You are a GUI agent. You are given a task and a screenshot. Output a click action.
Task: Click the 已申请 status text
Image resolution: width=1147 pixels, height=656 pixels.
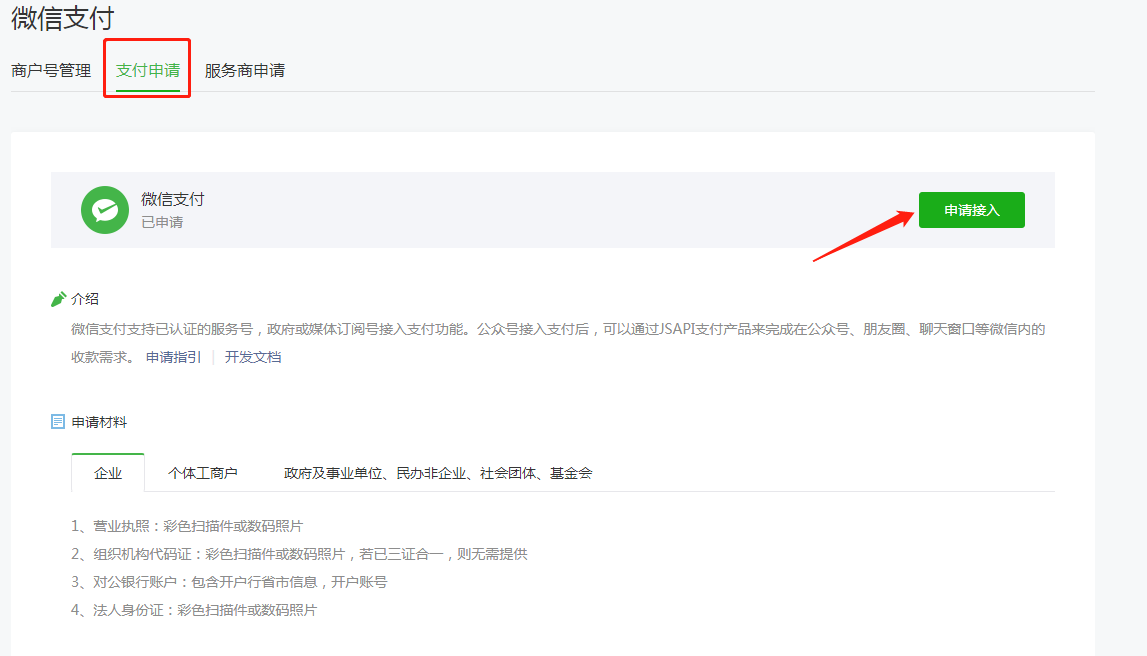click(x=162, y=222)
